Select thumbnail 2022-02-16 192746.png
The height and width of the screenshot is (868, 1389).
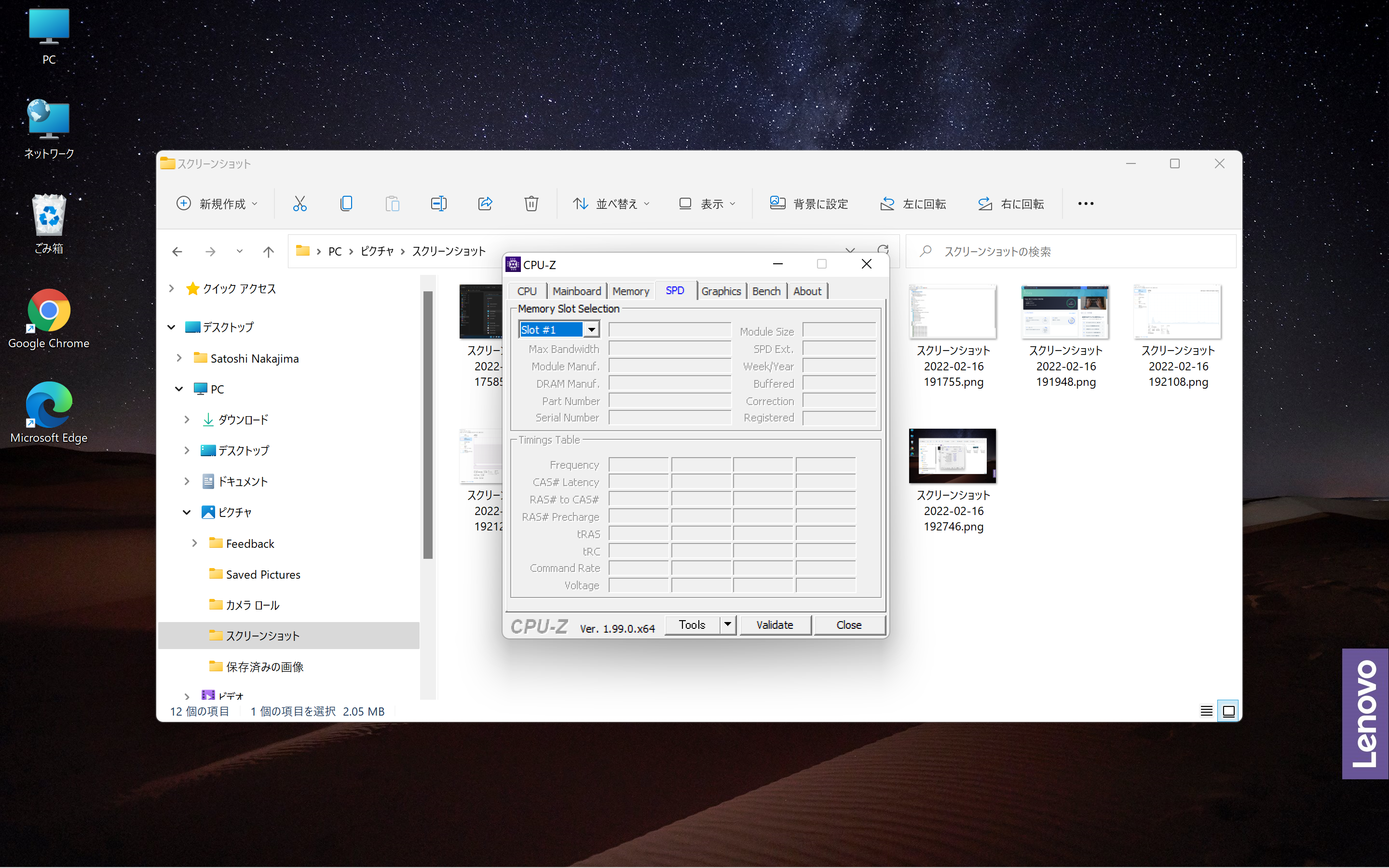[x=953, y=481]
